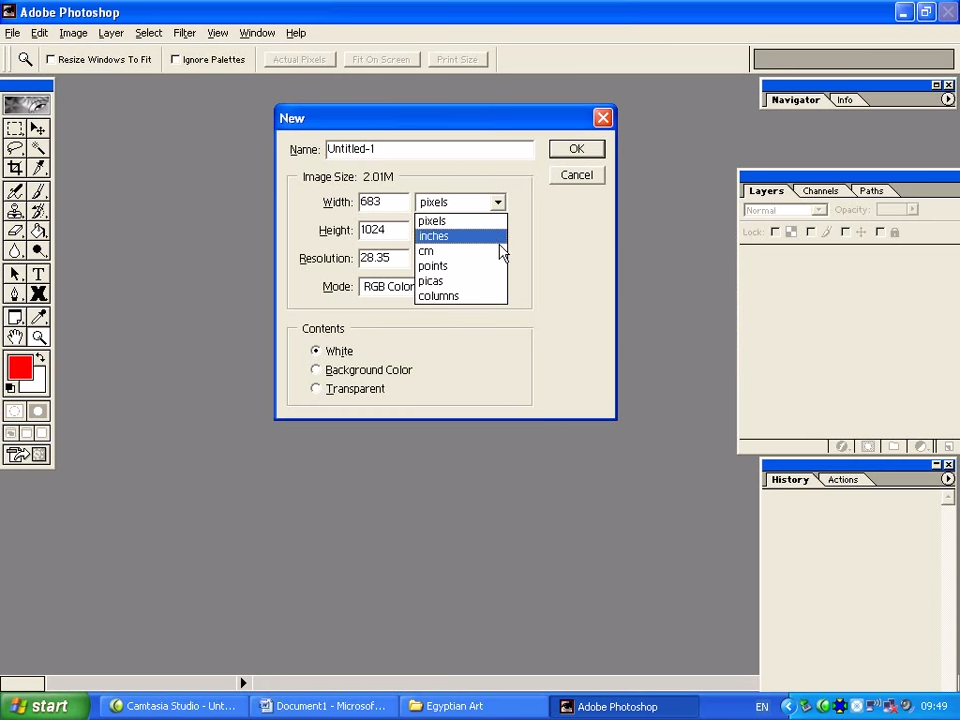Pick the Notes tool

15,317
